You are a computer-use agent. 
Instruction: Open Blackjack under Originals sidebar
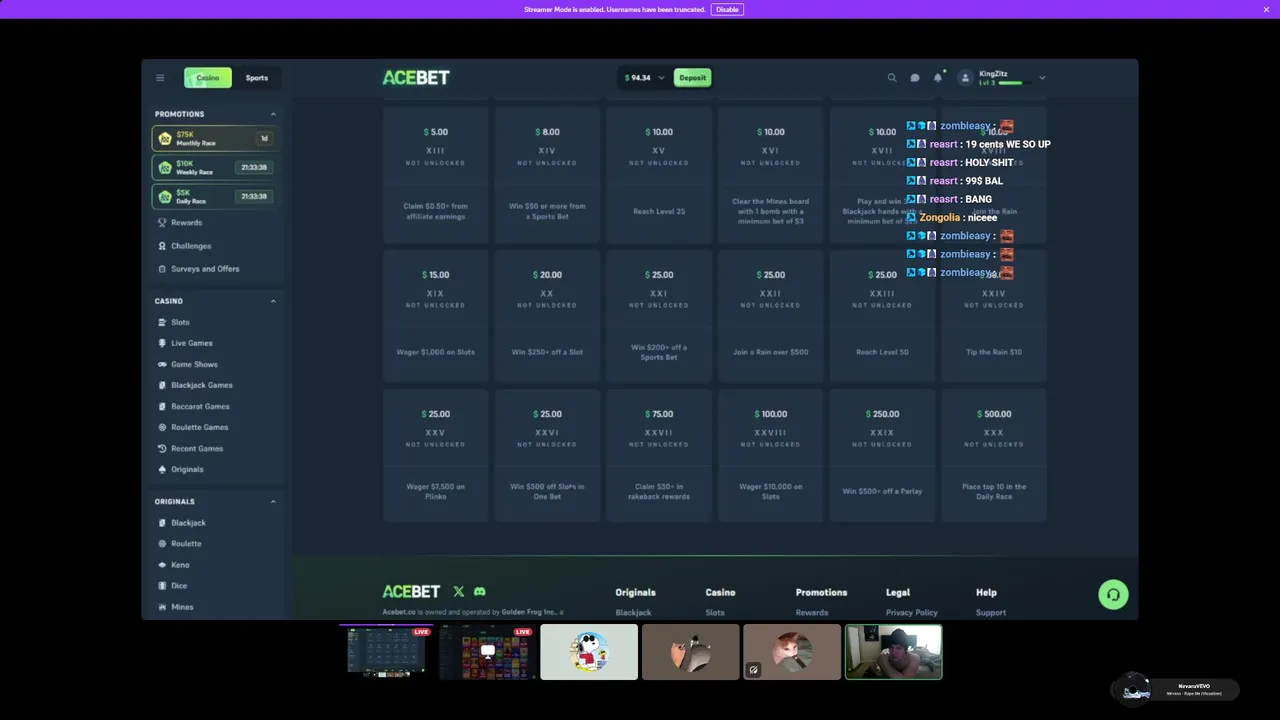point(188,523)
